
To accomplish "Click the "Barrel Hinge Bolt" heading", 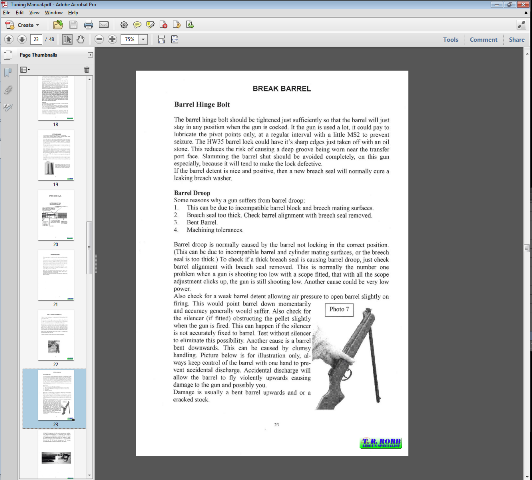I will click(x=202, y=104).
